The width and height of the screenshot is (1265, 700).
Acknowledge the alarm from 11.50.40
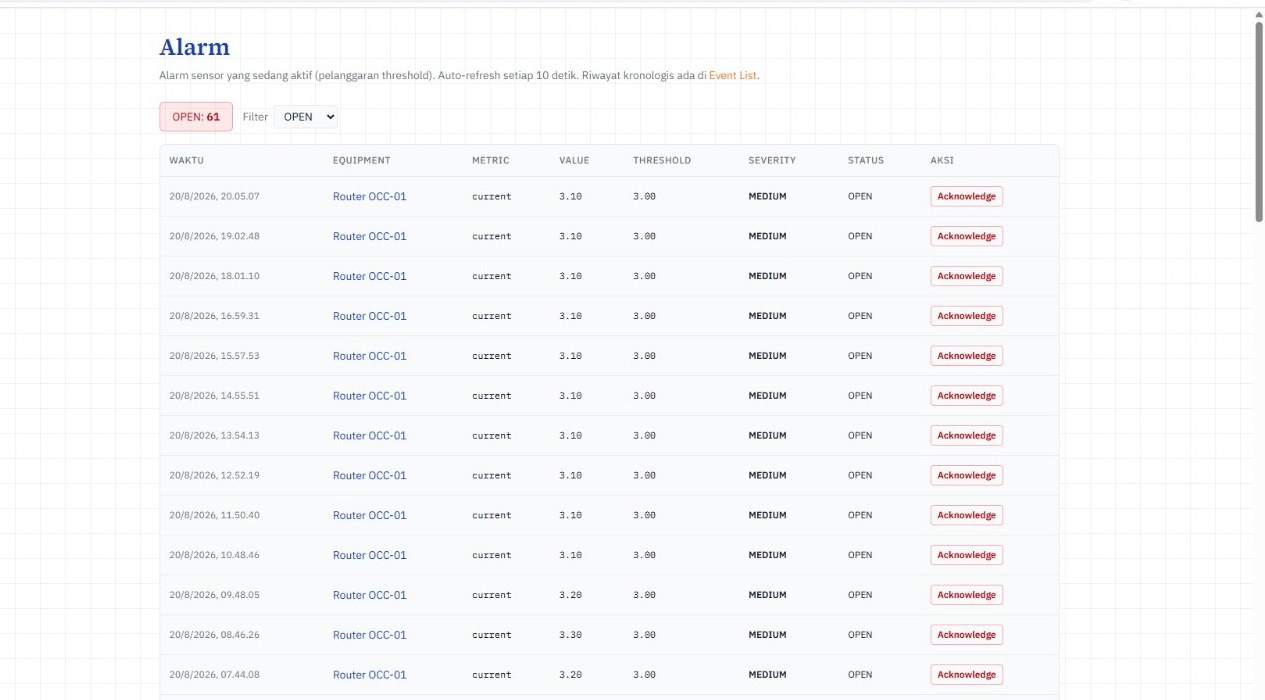tap(966, 515)
